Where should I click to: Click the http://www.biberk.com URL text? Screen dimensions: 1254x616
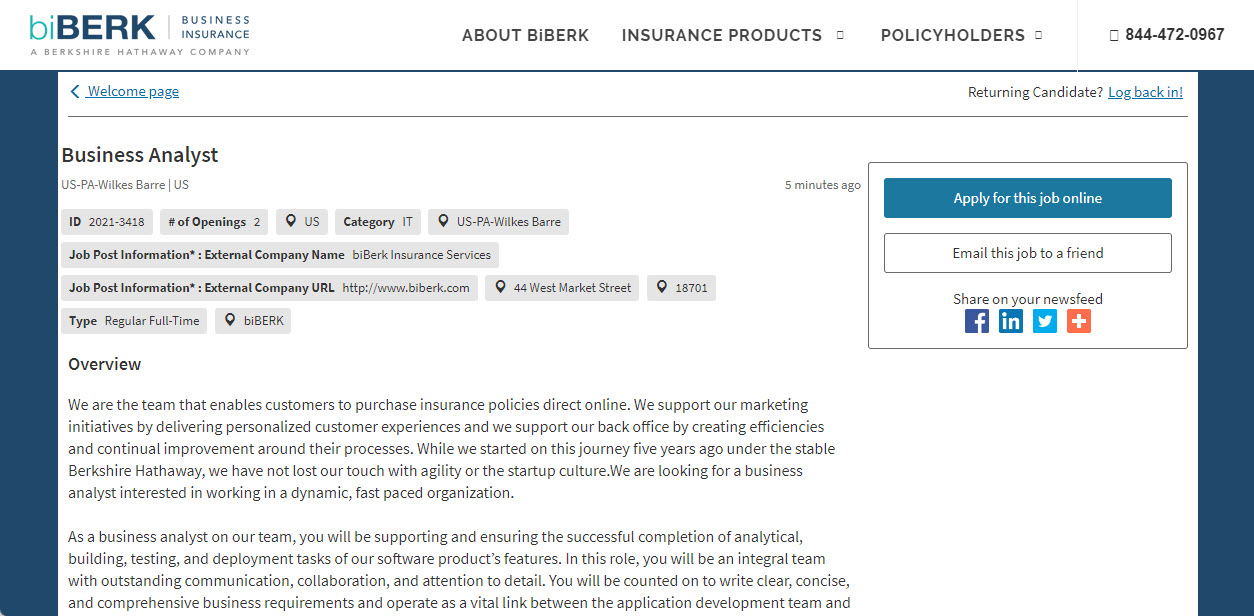point(406,288)
